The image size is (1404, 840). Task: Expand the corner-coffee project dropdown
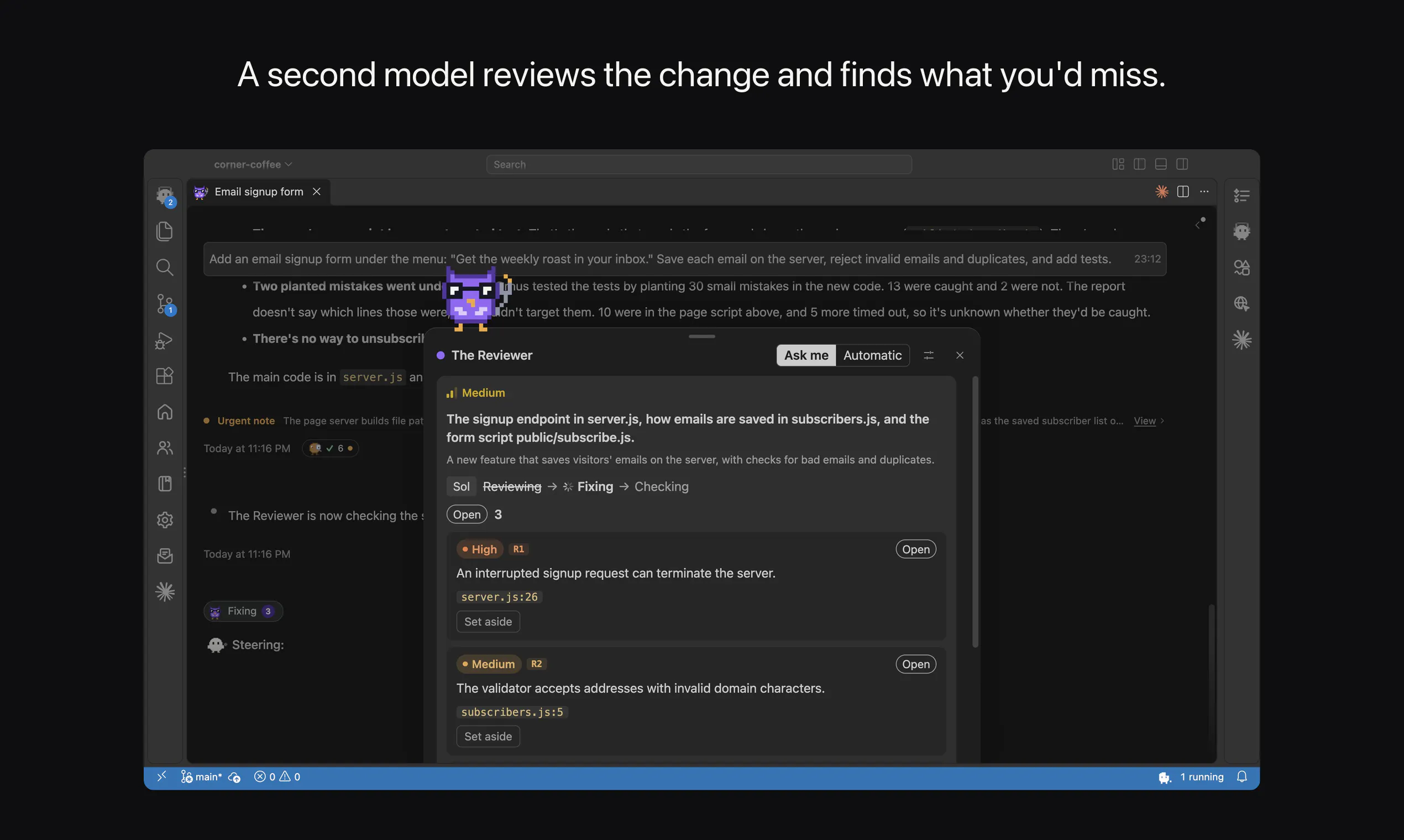tap(253, 164)
